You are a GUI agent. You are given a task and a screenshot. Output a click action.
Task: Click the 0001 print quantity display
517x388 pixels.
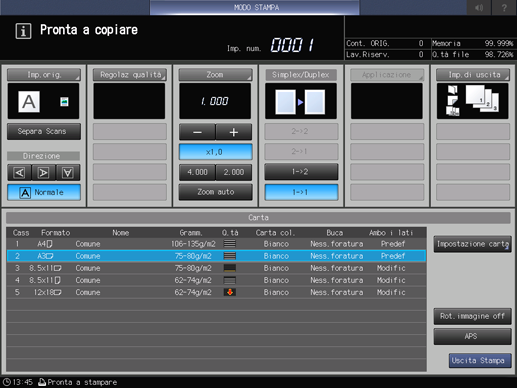(x=292, y=45)
